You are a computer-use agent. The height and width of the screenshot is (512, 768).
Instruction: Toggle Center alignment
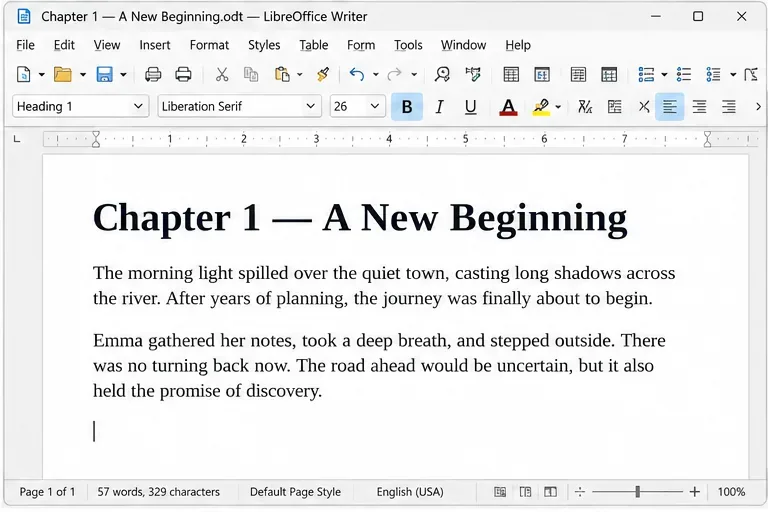coord(699,106)
